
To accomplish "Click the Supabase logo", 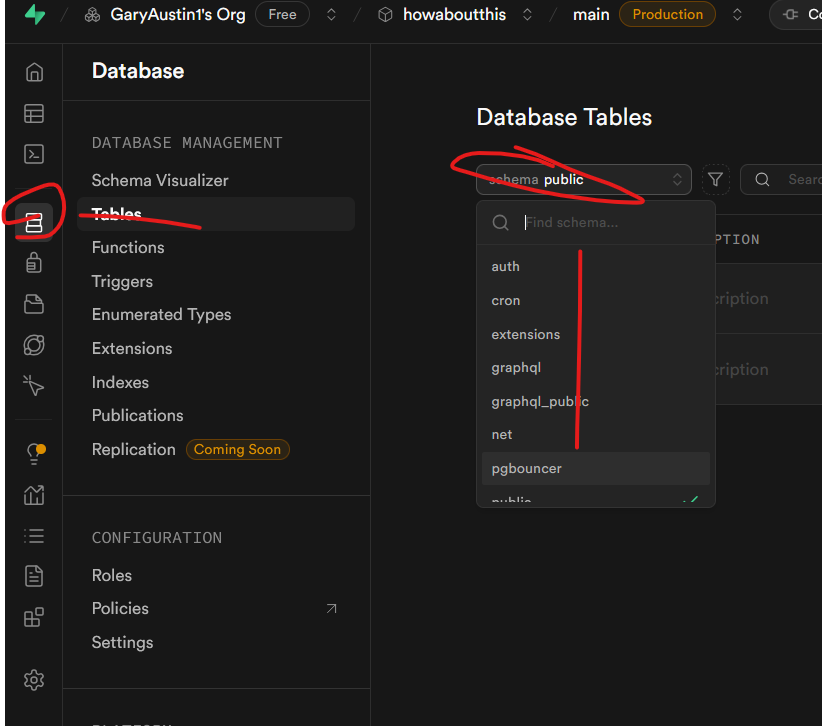I will (35, 15).
